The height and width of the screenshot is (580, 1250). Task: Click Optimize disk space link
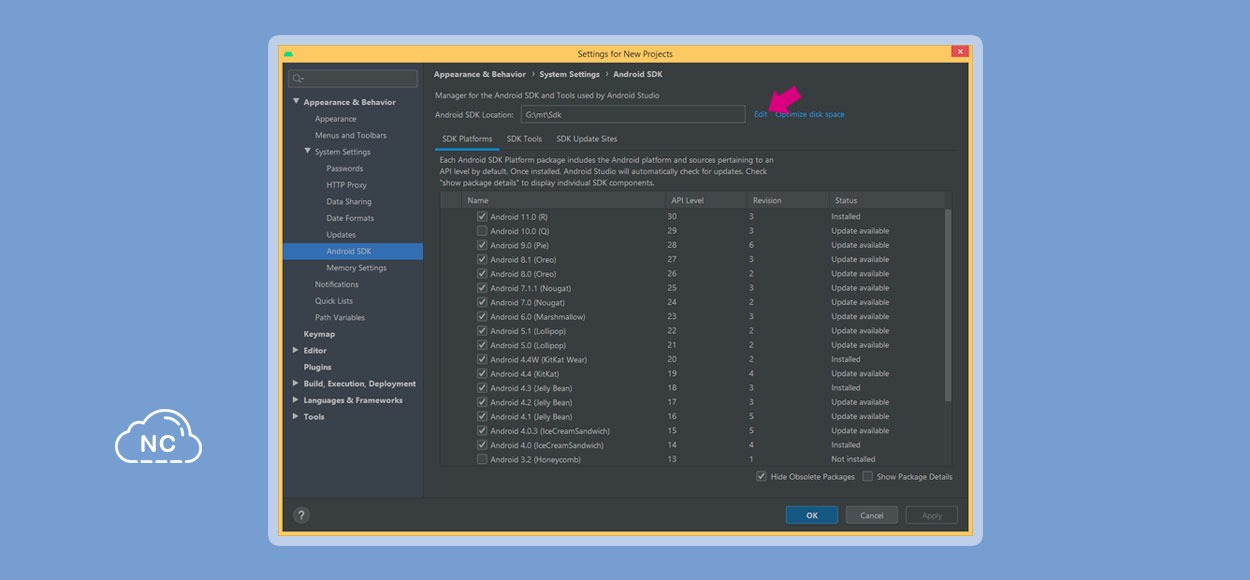810,115
